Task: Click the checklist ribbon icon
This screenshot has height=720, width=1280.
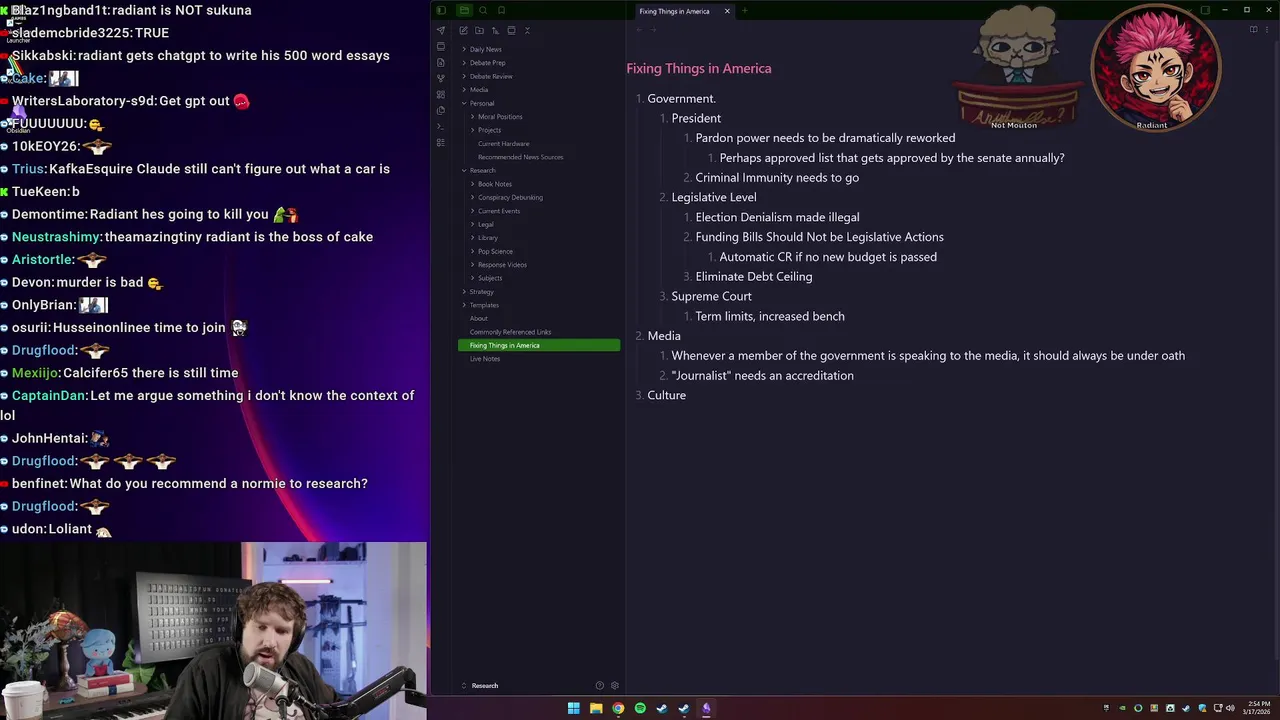Action: point(441,143)
